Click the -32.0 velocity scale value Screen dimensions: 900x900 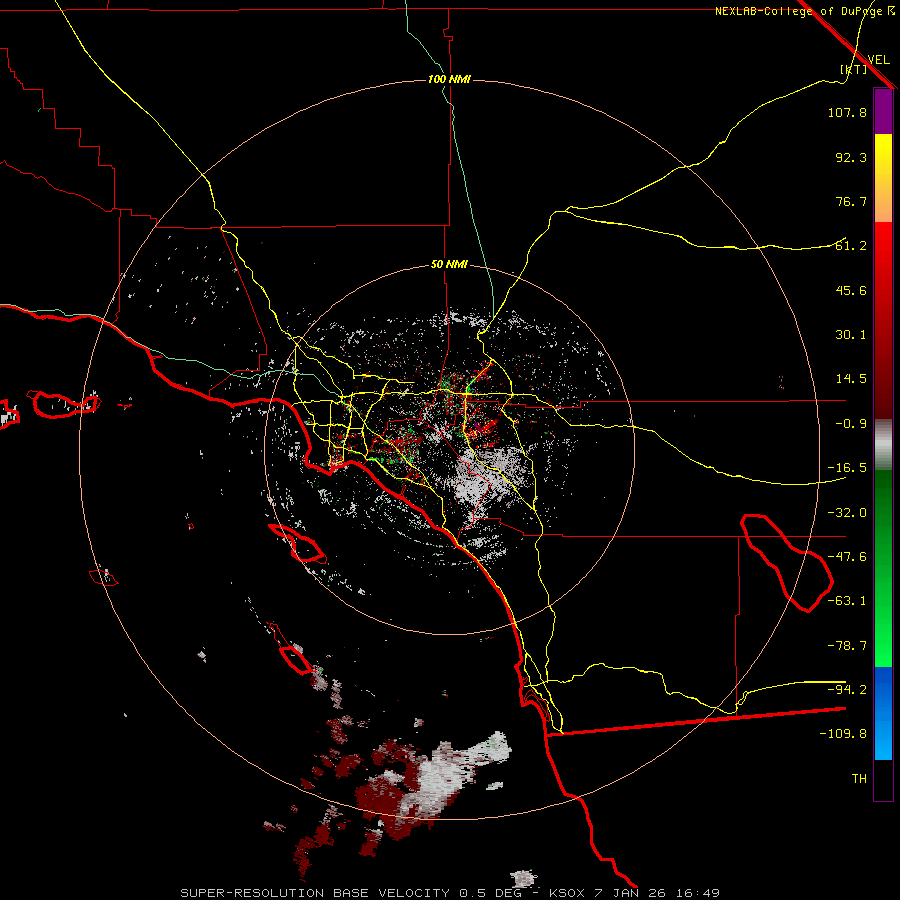coord(847,513)
